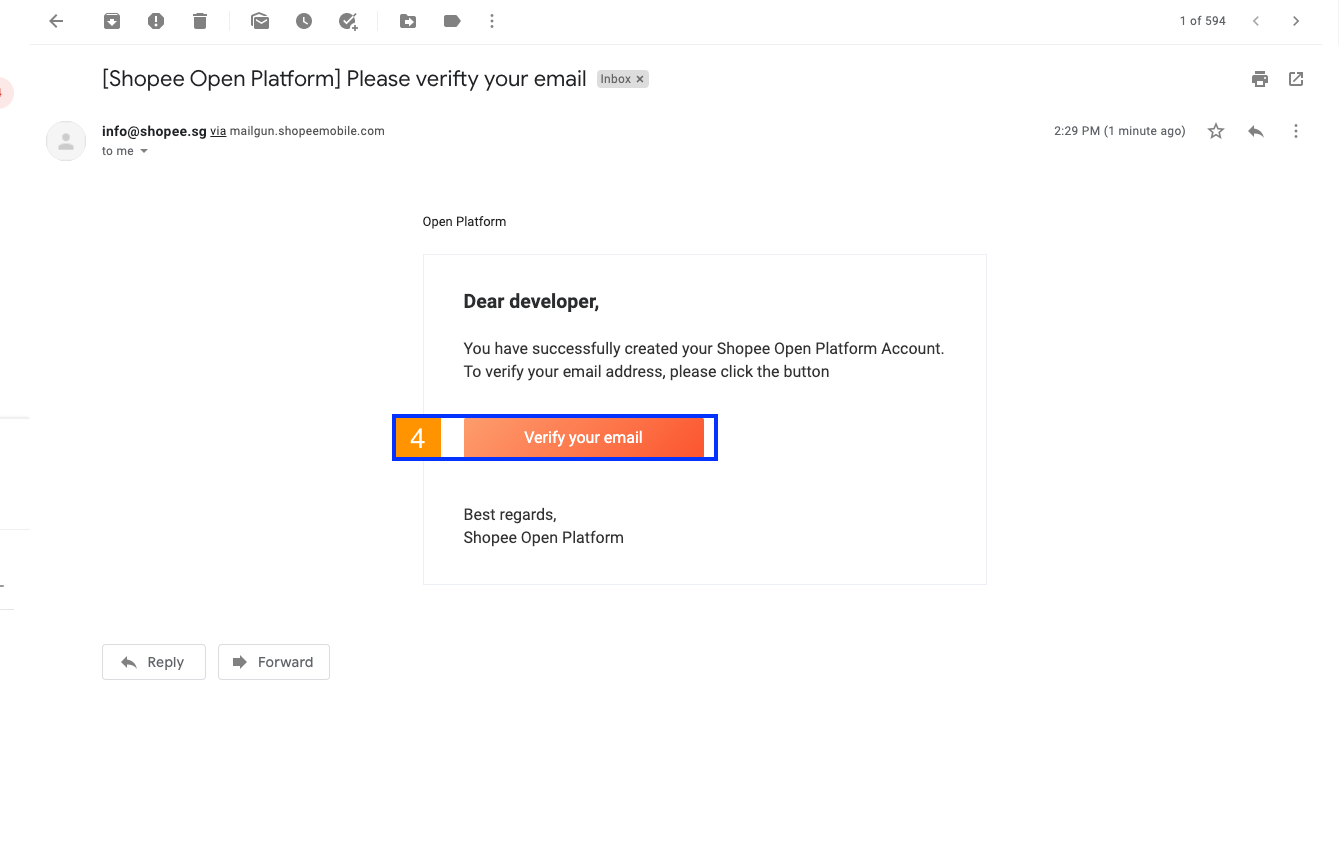1343x852 pixels.
Task: Star this message from info@shopee.sg
Action: tap(1216, 131)
